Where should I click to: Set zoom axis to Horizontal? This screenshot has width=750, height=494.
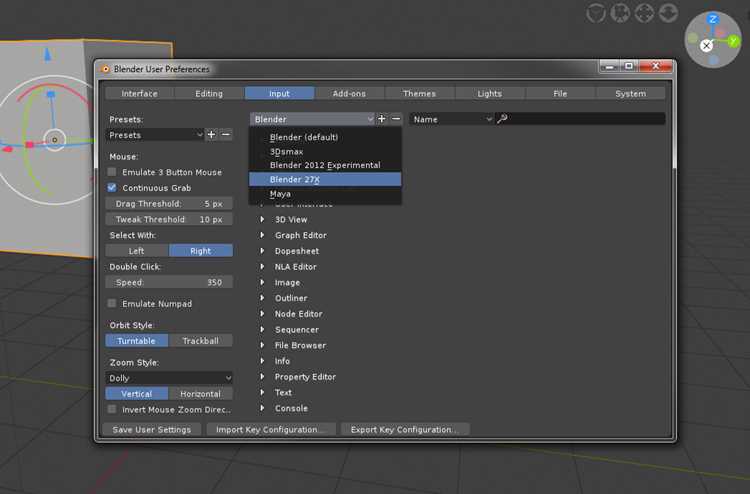click(x=201, y=394)
